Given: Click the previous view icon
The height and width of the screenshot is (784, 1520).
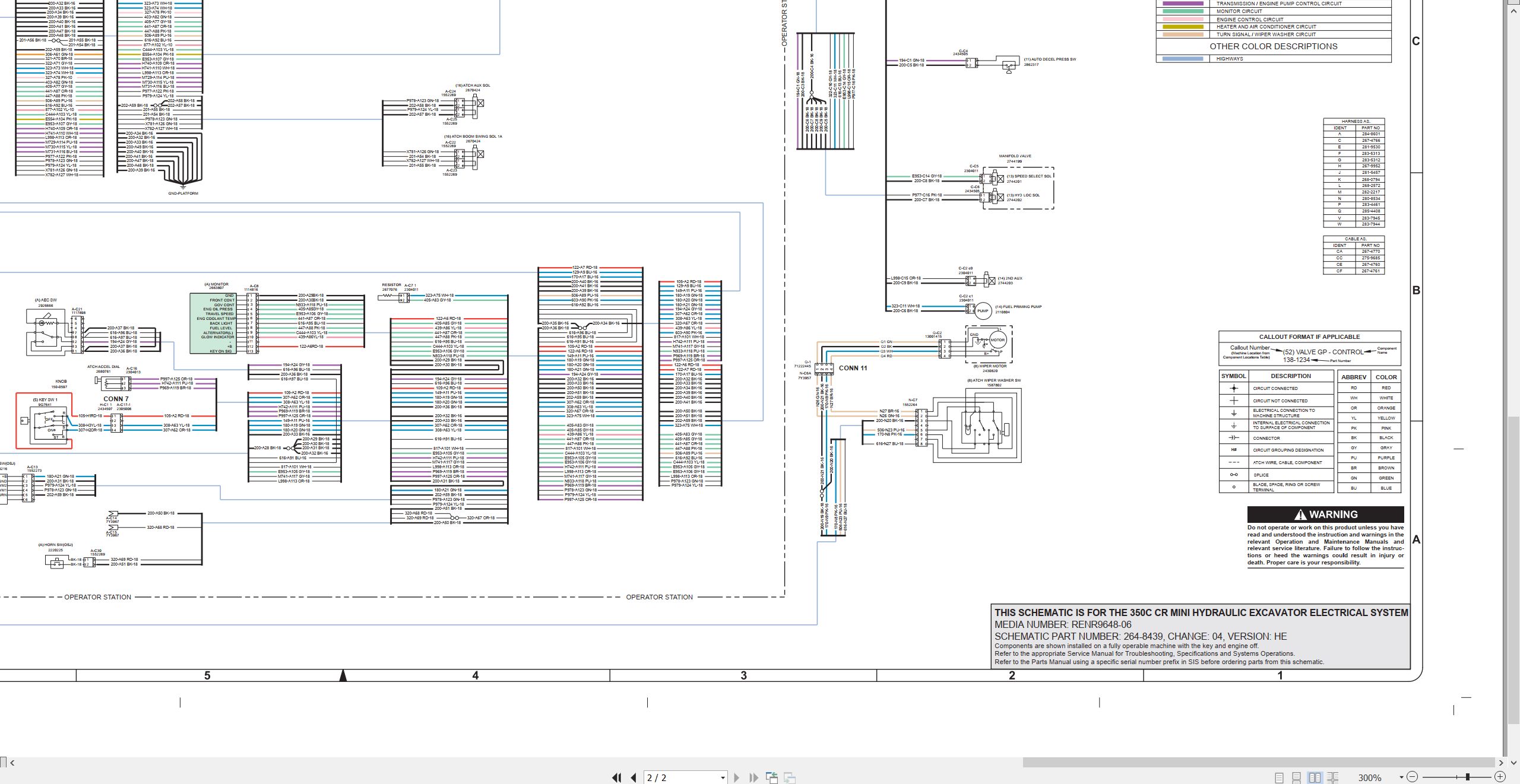Looking at the screenshot, I should point(772,777).
